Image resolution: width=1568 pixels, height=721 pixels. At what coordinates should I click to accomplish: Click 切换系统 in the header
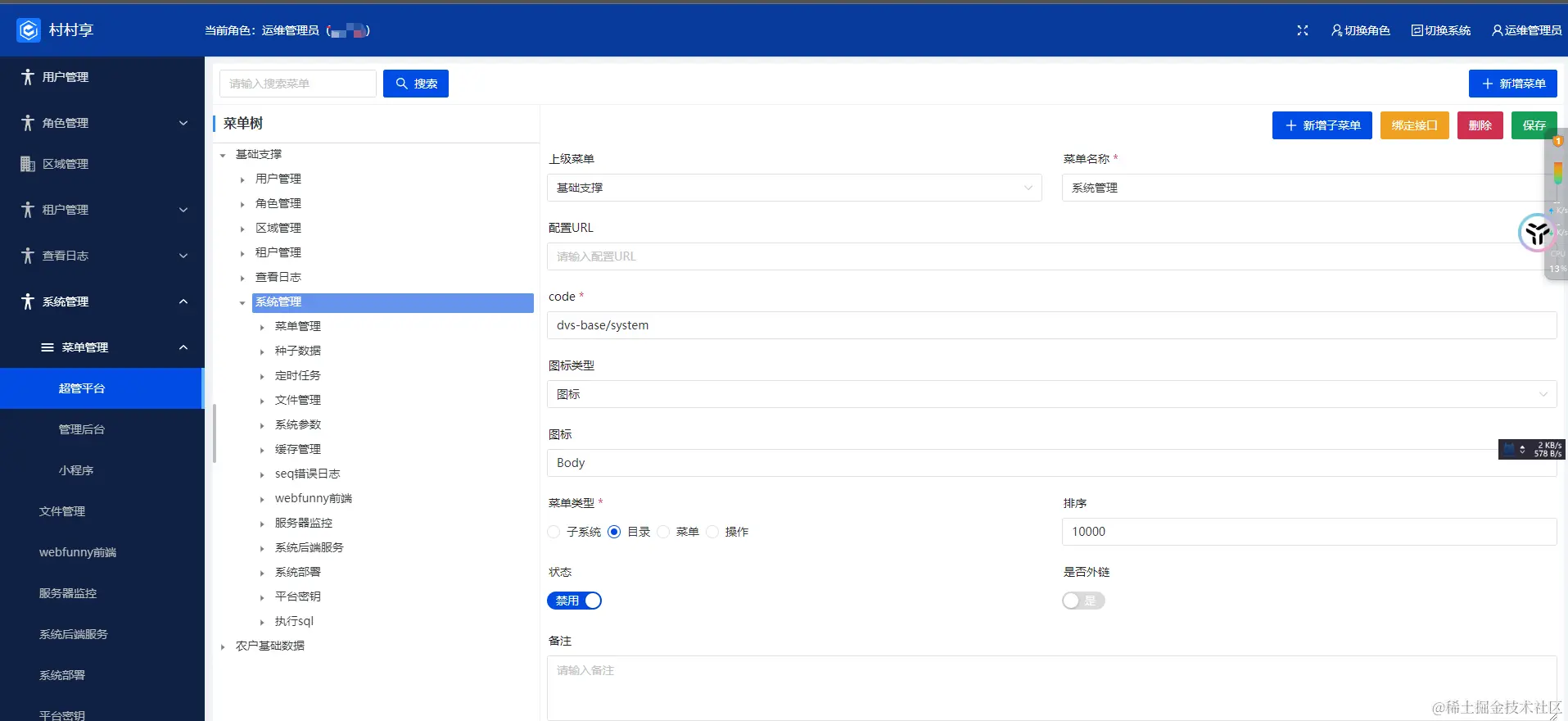pos(1441,30)
